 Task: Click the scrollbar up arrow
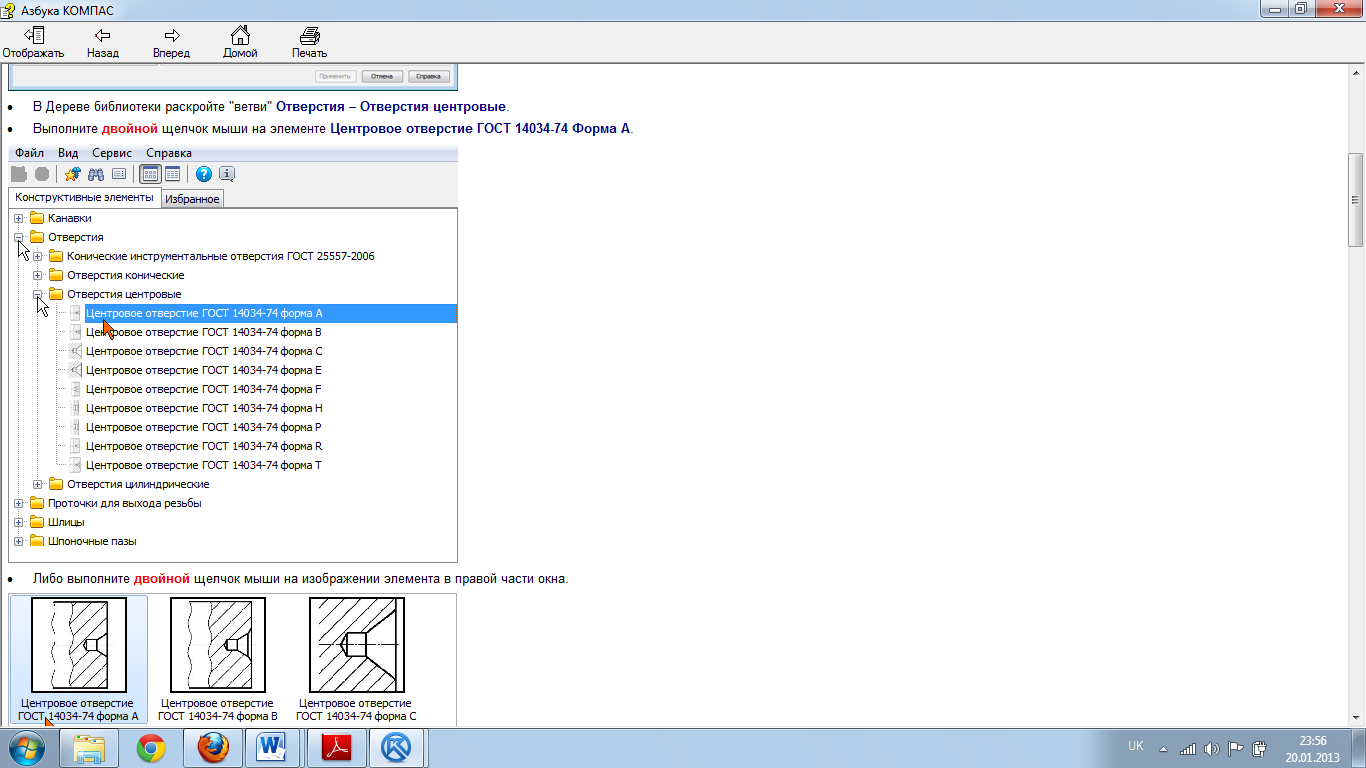pos(1356,72)
